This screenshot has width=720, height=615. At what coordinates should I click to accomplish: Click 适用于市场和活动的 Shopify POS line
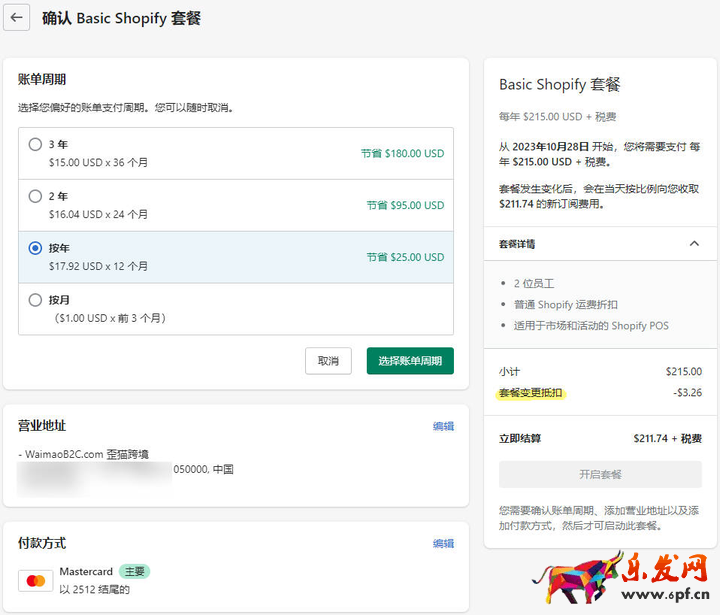point(591,326)
